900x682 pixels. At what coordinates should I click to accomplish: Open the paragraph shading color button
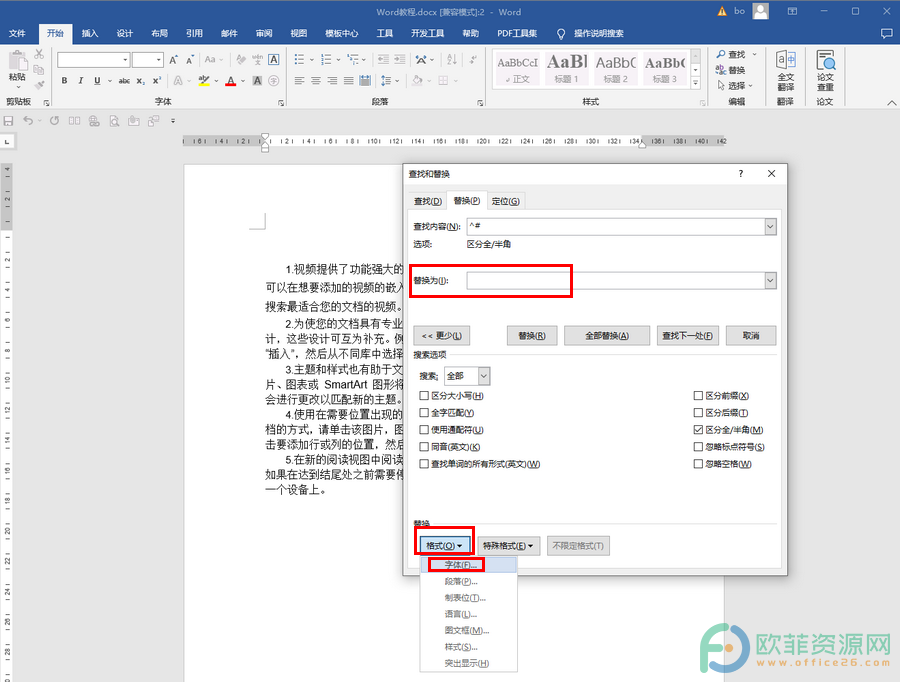tap(417, 81)
